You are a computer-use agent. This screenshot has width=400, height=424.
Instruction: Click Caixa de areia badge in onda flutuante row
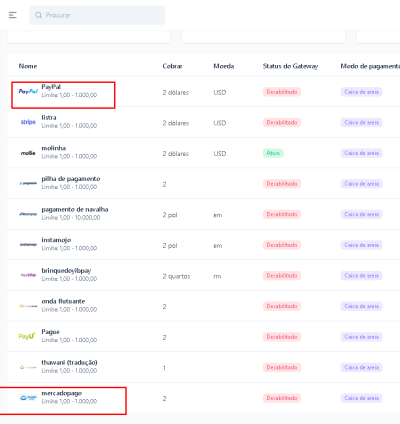coord(361,306)
